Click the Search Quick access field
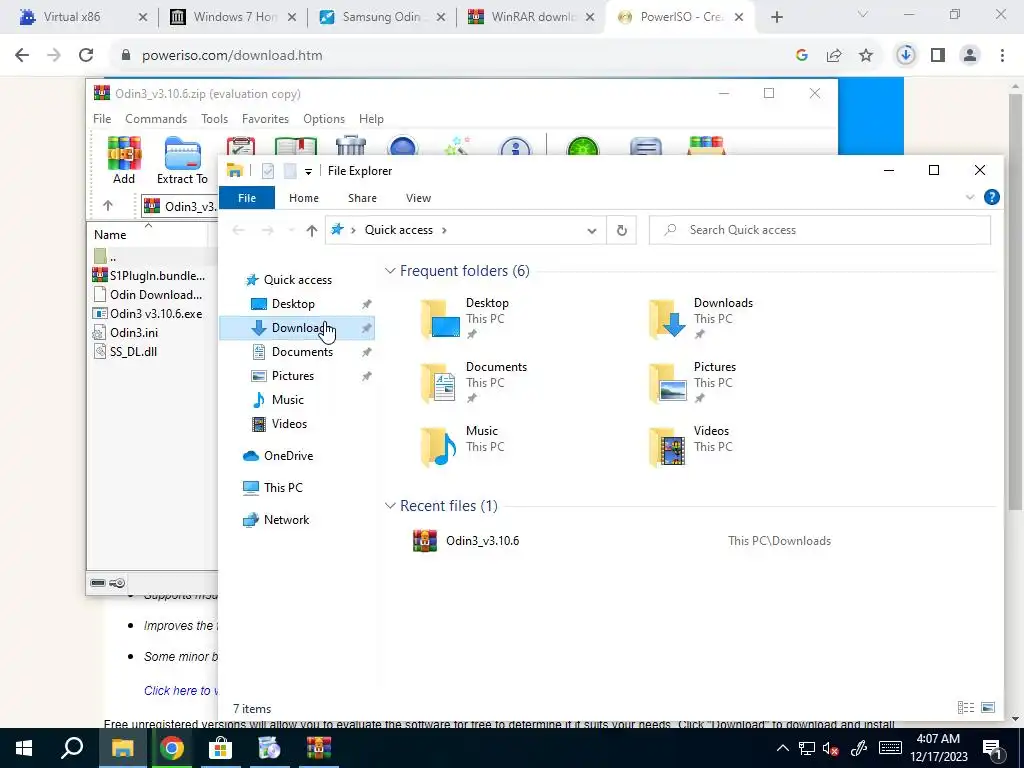1024x768 pixels. coord(820,230)
